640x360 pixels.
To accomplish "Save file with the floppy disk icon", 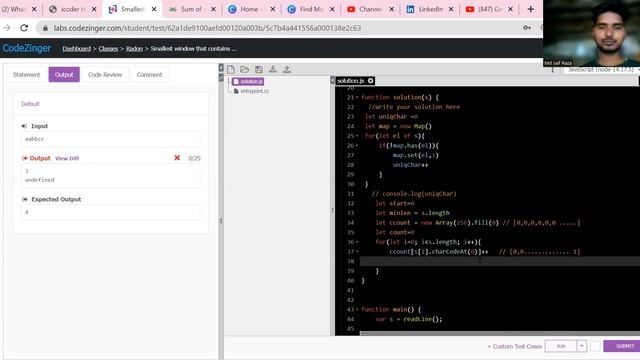I will coord(259,69).
